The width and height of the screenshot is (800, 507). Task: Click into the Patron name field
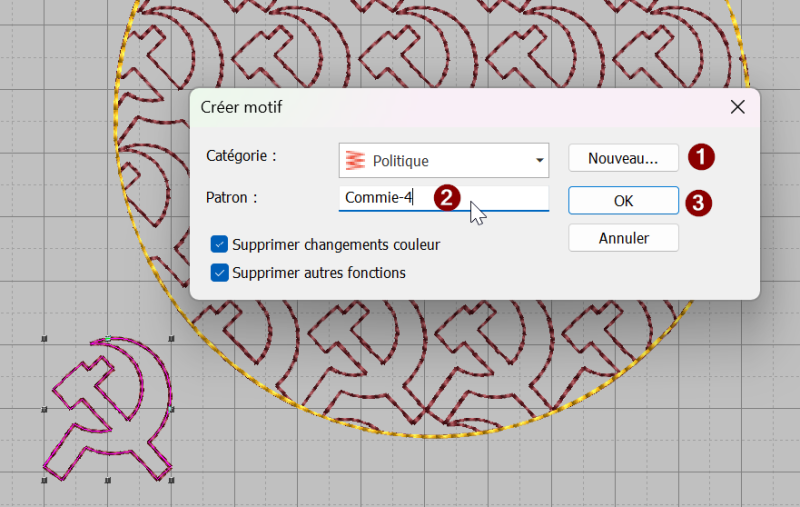[444, 198]
